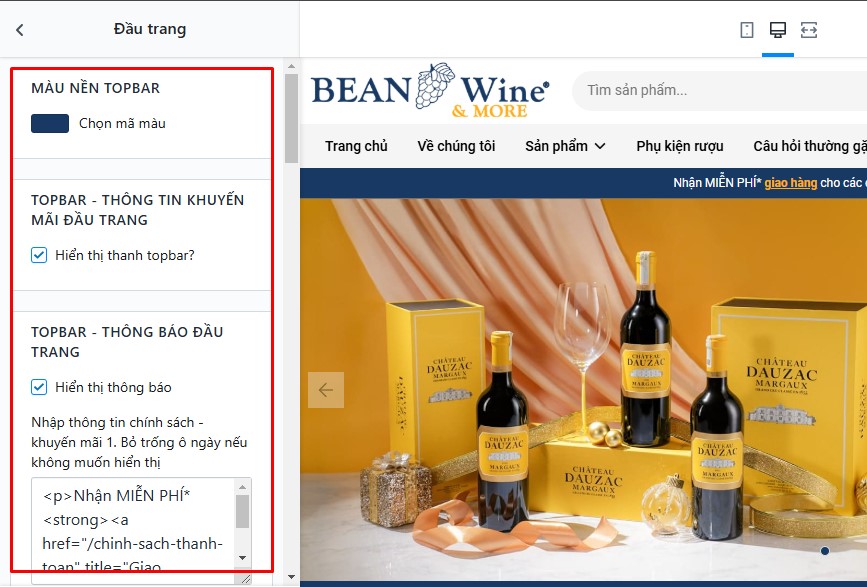Toggle Hiển thị thanh topbar checkbox

[x=39, y=255]
